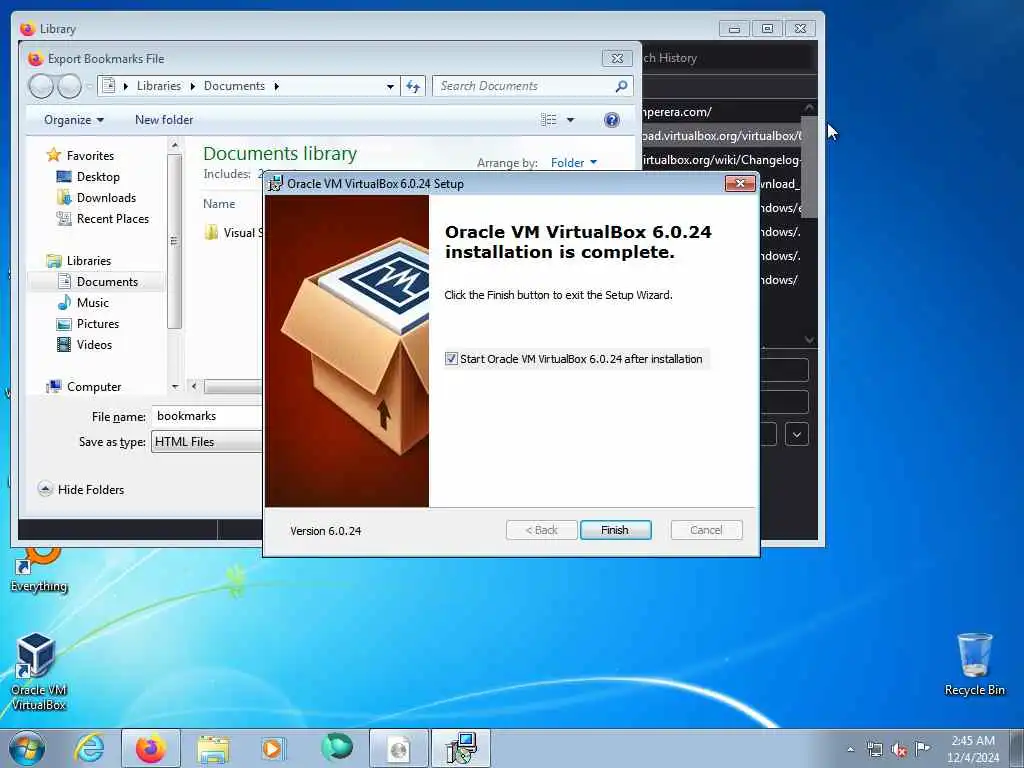
Task: Open the taskbar clock showing 2:45 AM
Action: tap(973, 749)
